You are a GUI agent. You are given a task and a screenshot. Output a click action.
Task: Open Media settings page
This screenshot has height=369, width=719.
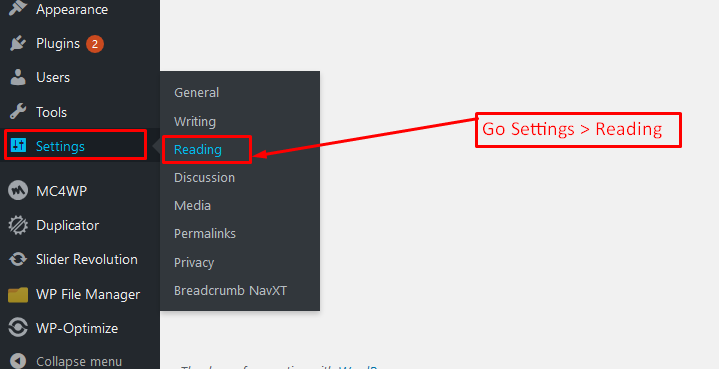pyautogui.click(x=192, y=205)
